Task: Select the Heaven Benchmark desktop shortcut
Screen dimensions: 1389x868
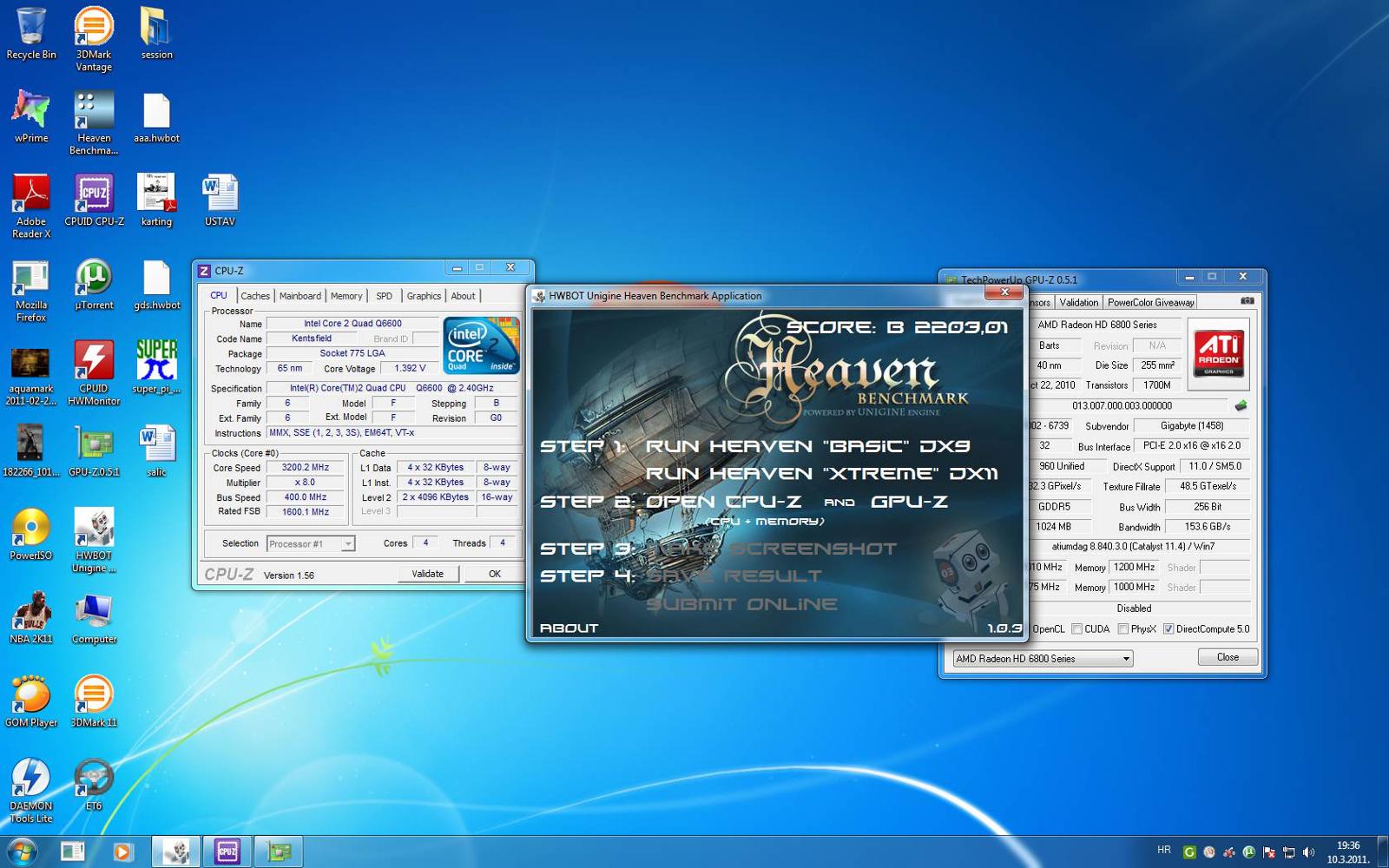Action: [94, 122]
